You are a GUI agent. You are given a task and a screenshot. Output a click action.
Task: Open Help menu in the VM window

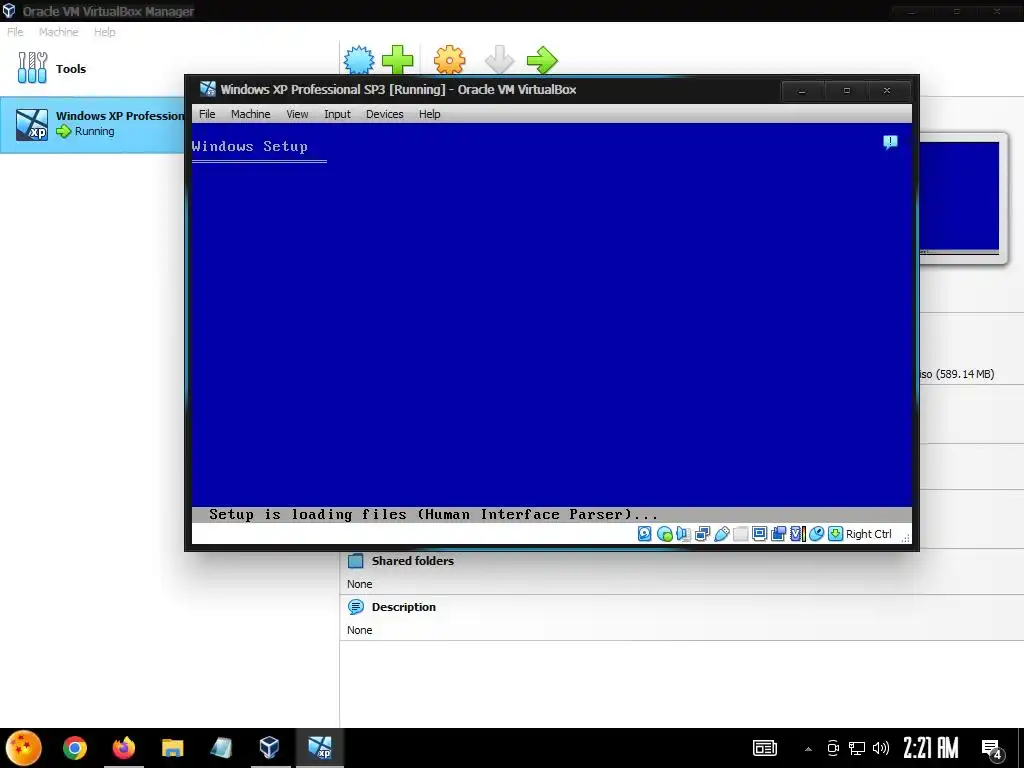pos(430,114)
